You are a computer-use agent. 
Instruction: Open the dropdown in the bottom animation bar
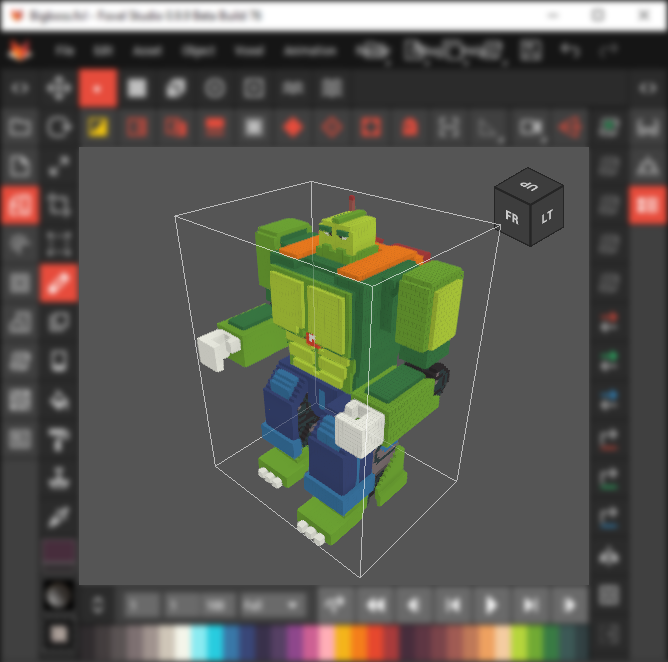[x=272, y=605]
